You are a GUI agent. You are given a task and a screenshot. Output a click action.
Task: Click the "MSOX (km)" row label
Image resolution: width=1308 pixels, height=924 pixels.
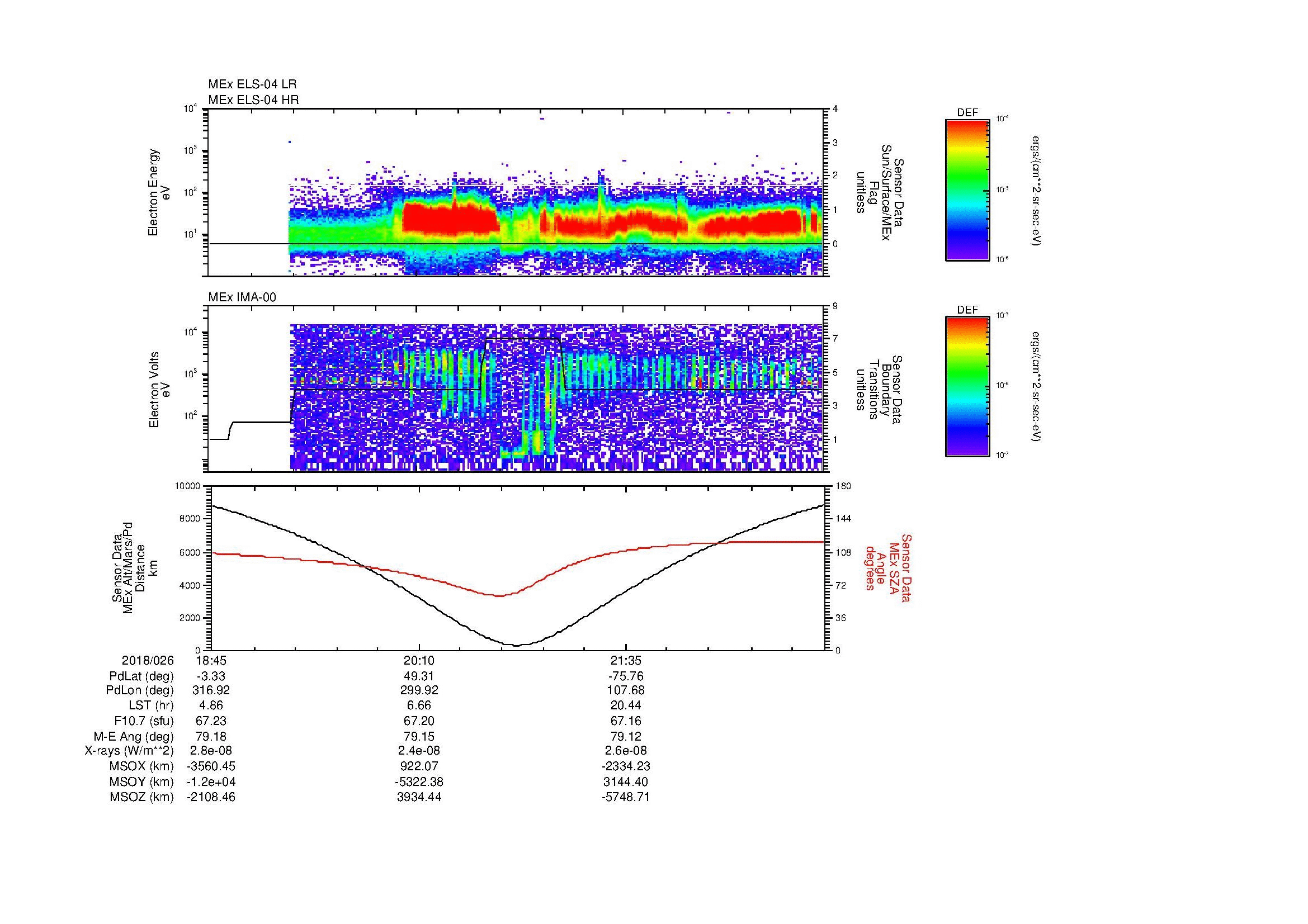(142, 767)
